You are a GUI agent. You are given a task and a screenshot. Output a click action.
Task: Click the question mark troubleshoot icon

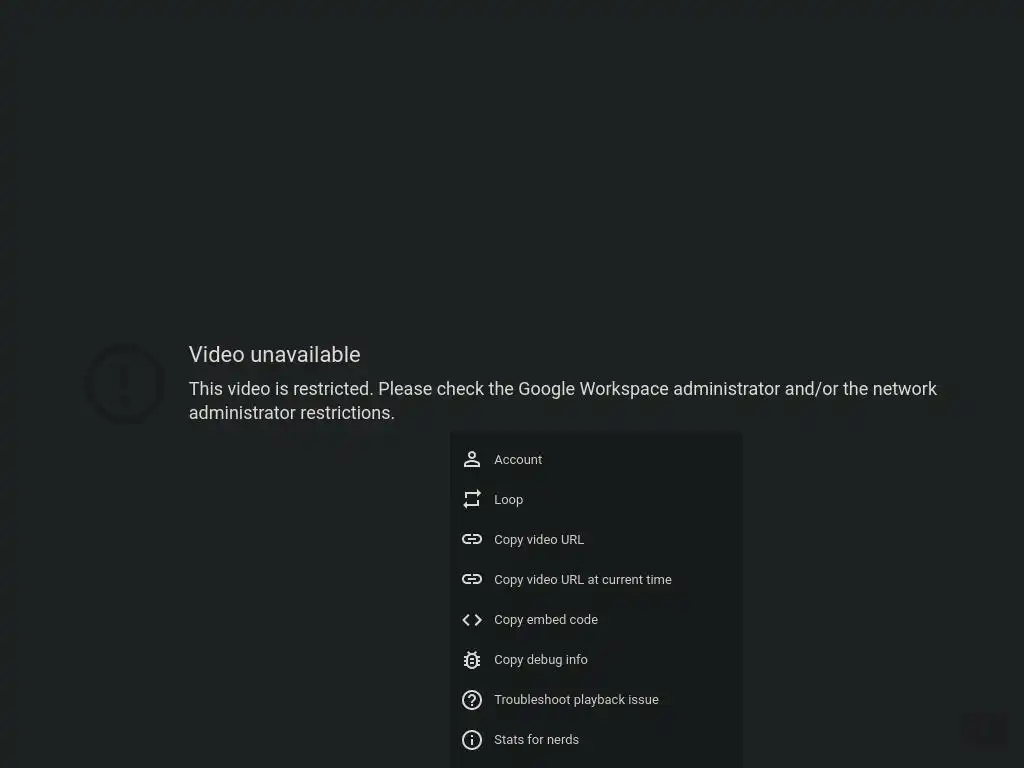tap(472, 699)
